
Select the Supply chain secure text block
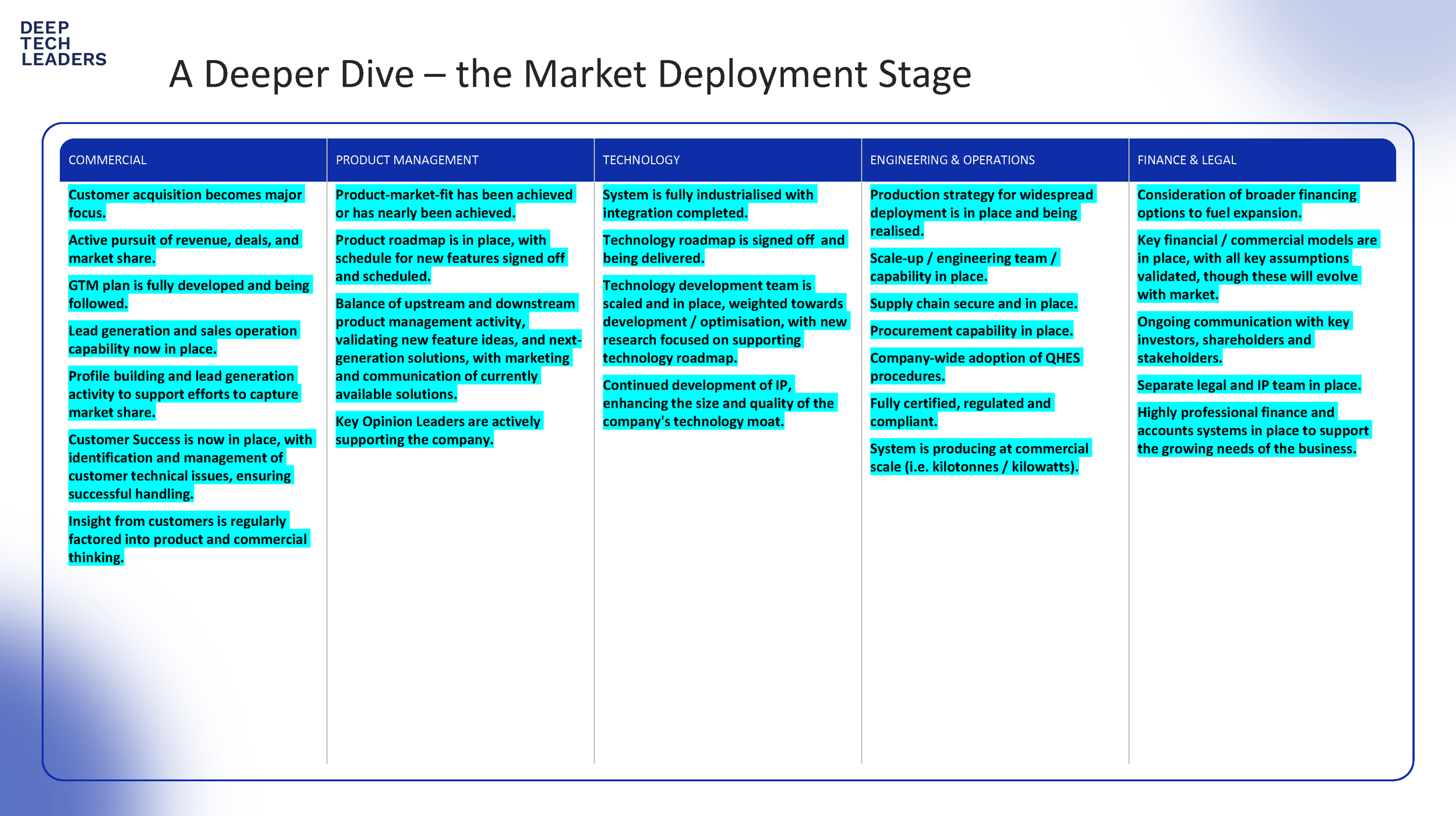point(973,303)
